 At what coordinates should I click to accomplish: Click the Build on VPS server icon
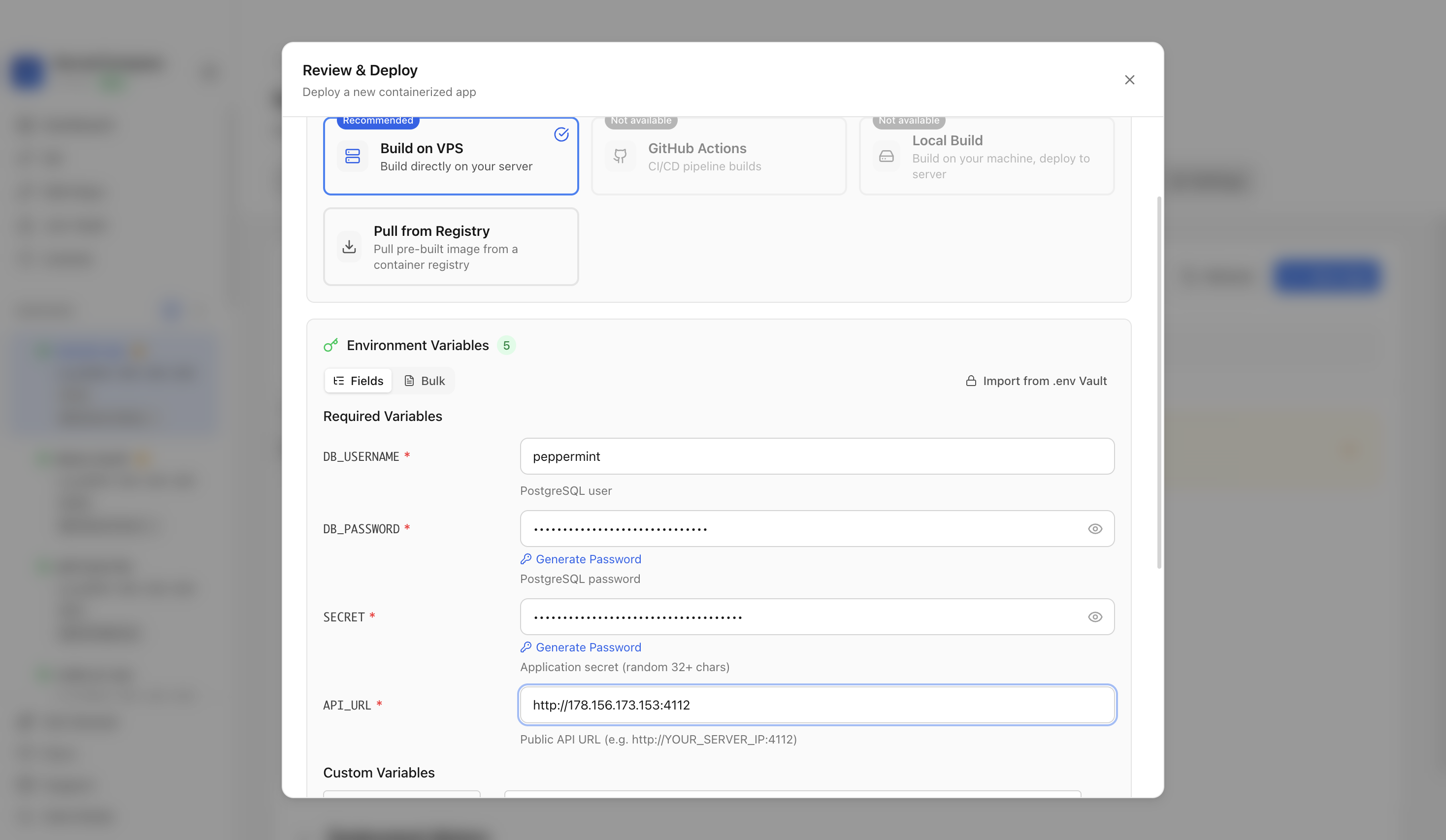[x=352, y=156]
